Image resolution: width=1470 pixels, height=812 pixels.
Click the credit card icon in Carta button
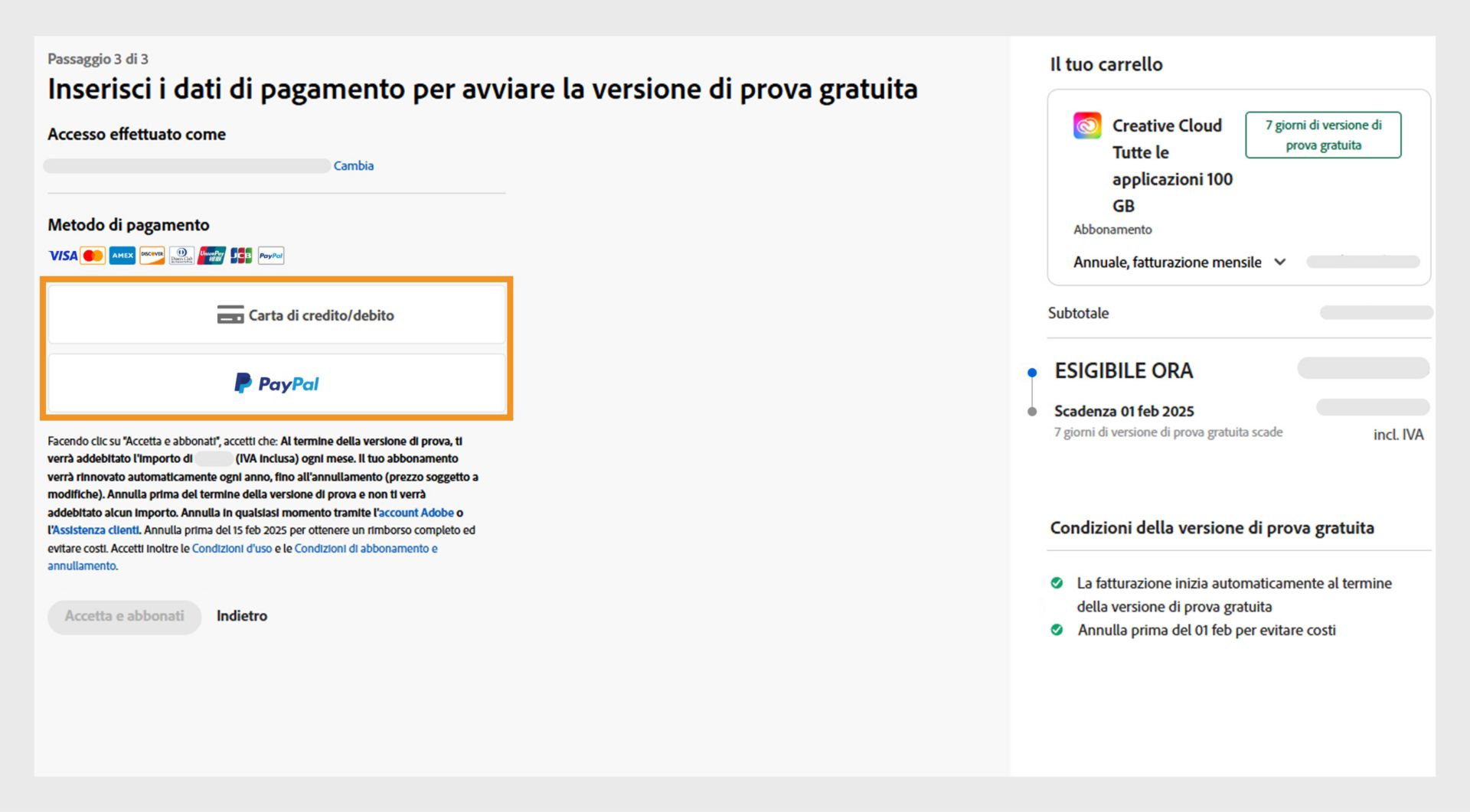pyautogui.click(x=230, y=315)
